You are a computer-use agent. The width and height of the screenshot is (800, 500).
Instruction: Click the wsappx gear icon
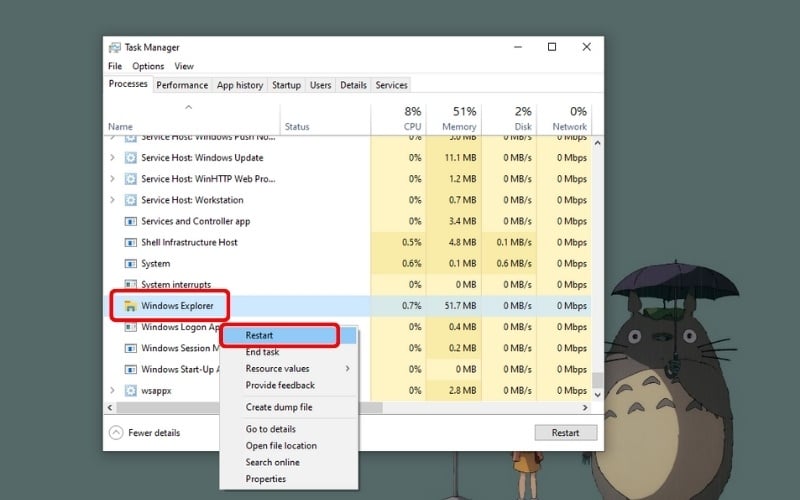click(x=131, y=391)
